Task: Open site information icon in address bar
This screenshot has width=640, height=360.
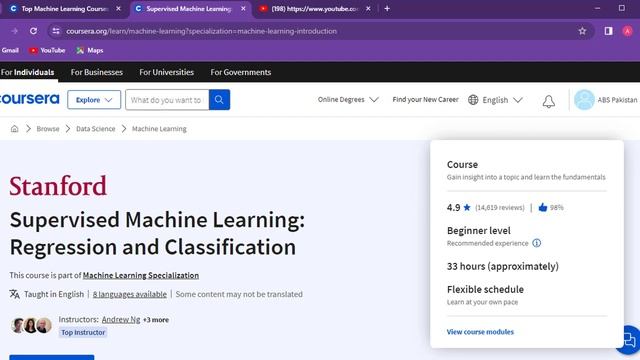Action: (x=56, y=31)
